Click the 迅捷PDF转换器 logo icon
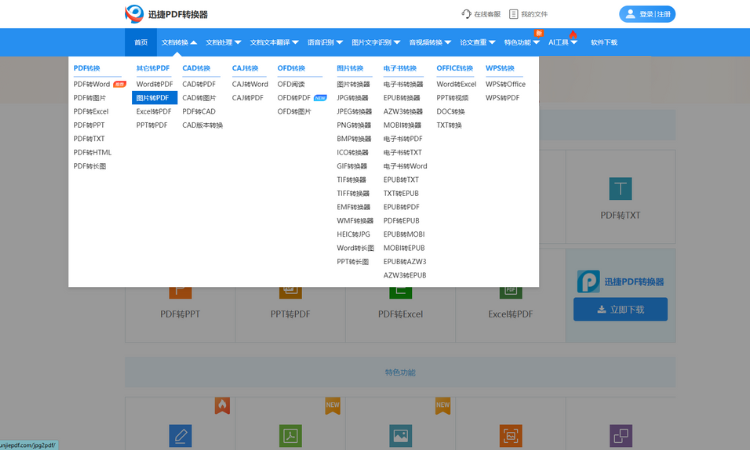 pyautogui.click(x=135, y=14)
